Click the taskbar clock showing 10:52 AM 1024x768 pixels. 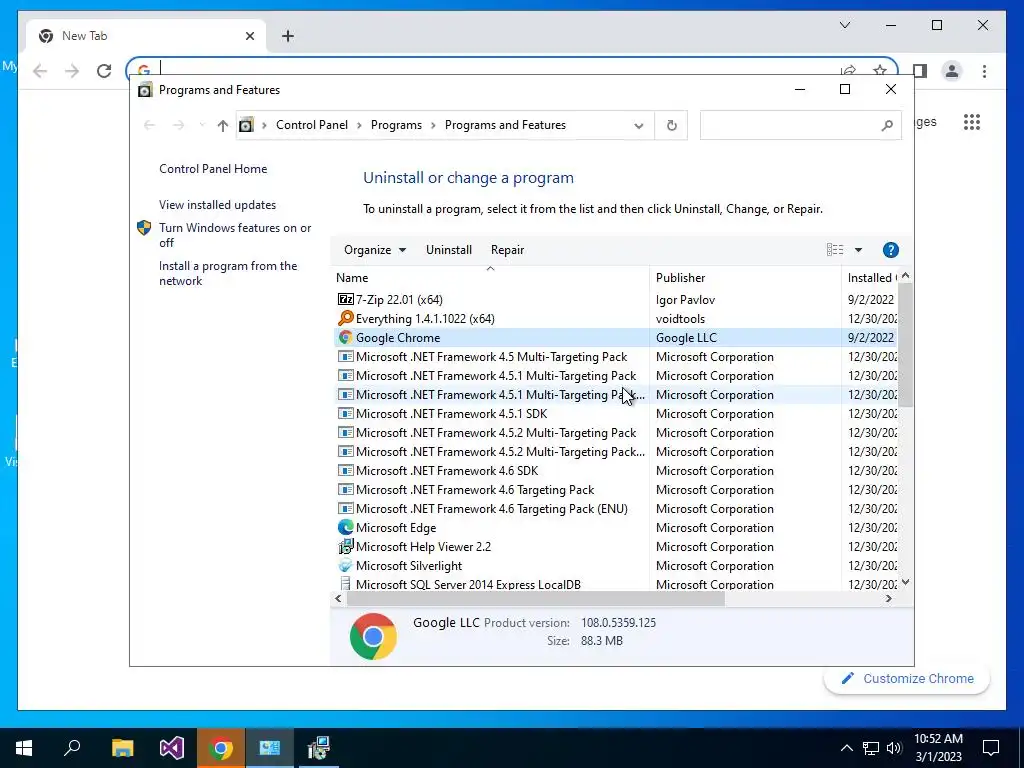938,748
